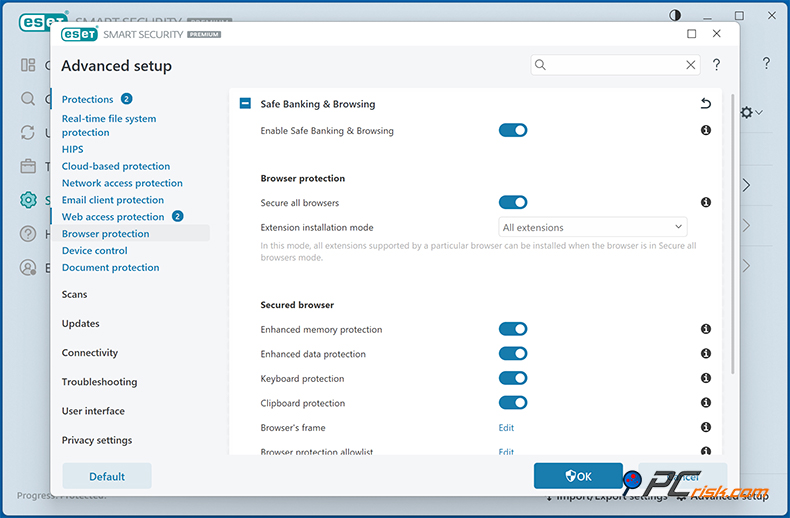Click info icon for Keyboard protection

coord(706,378)
